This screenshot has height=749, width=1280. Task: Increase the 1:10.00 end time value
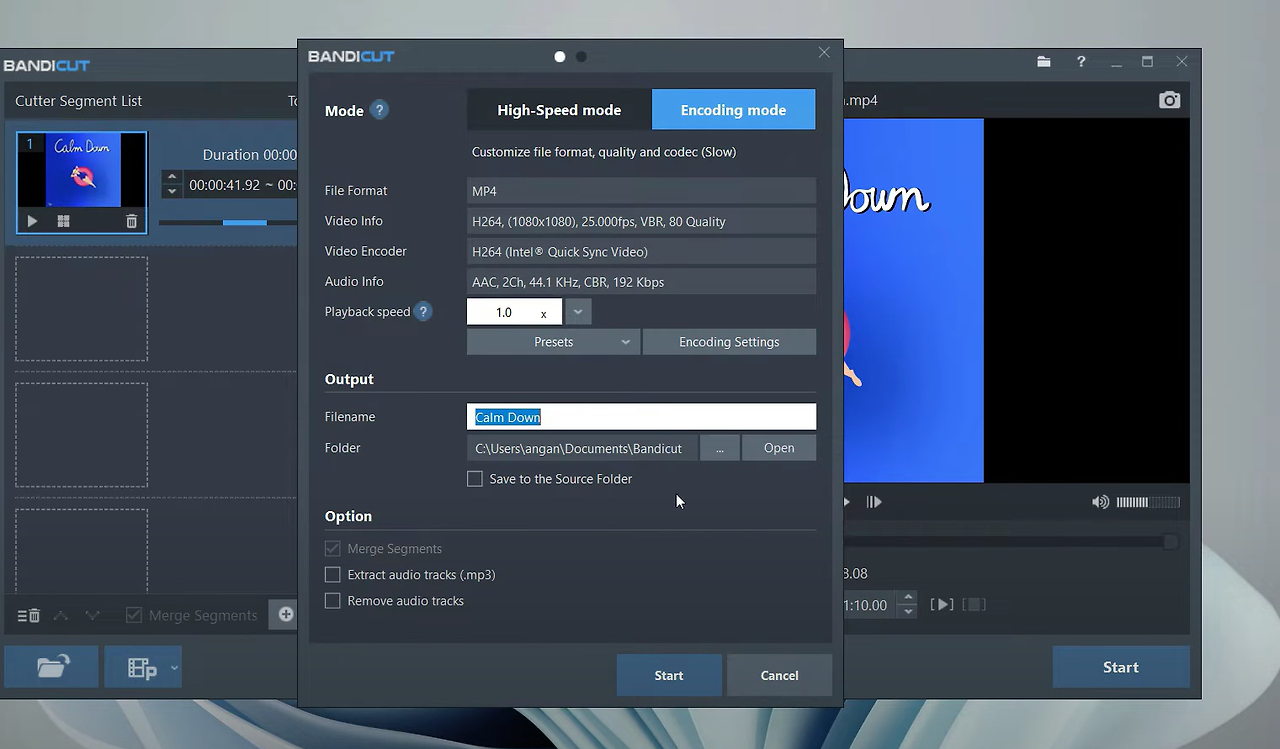(x=908, y=598)
